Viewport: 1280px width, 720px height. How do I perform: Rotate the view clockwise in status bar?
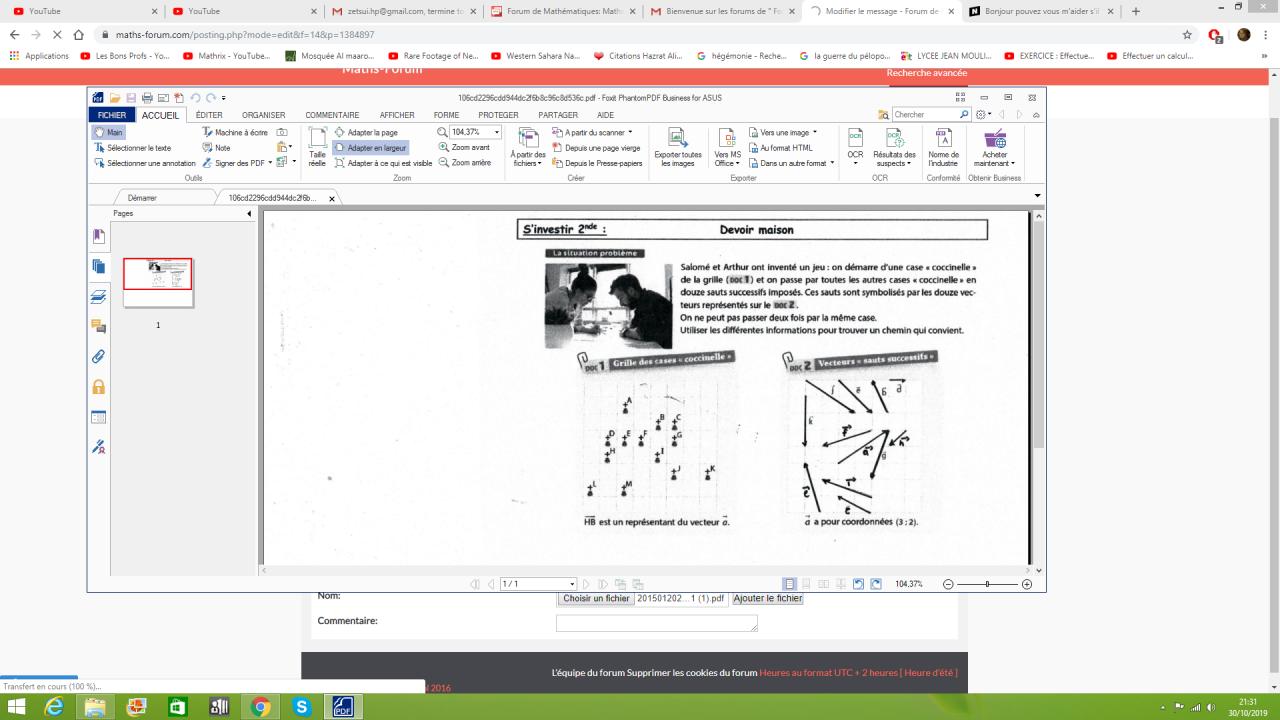click(x=876, y=584)
